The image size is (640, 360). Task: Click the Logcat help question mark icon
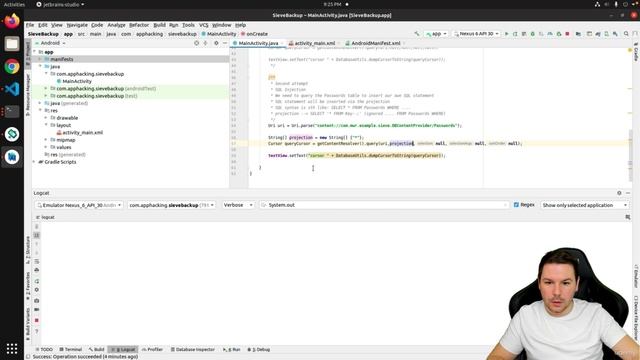point(37,331)
